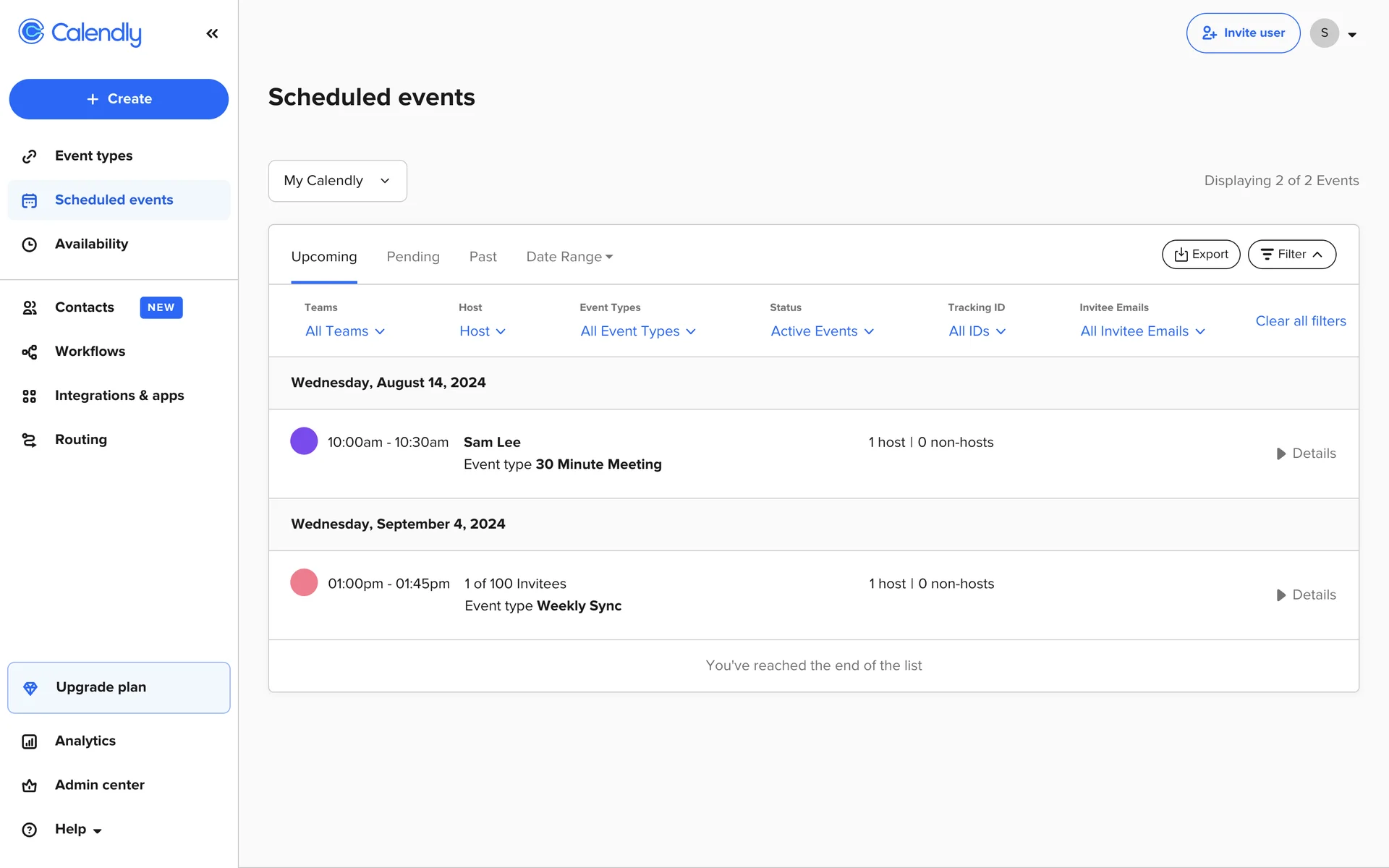Click the purple color dot of 30 Minute Meeting
The width and height of the screenshot is (1389, 868).
coord(304,441)
